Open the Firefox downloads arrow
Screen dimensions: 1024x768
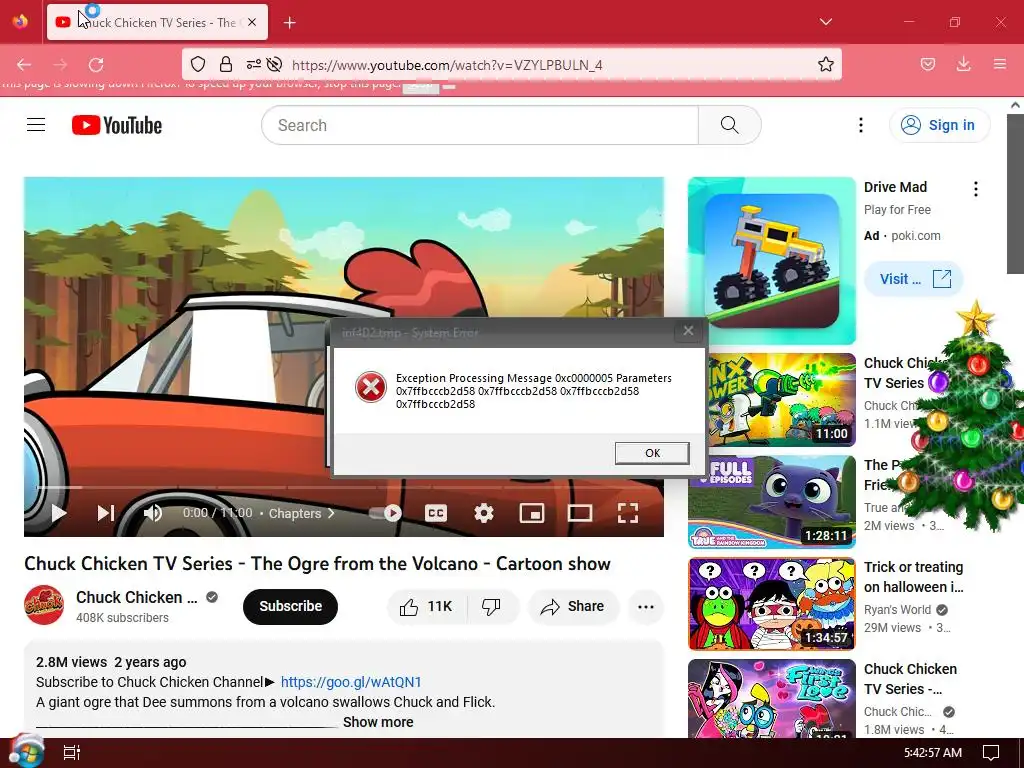point(963,64)
